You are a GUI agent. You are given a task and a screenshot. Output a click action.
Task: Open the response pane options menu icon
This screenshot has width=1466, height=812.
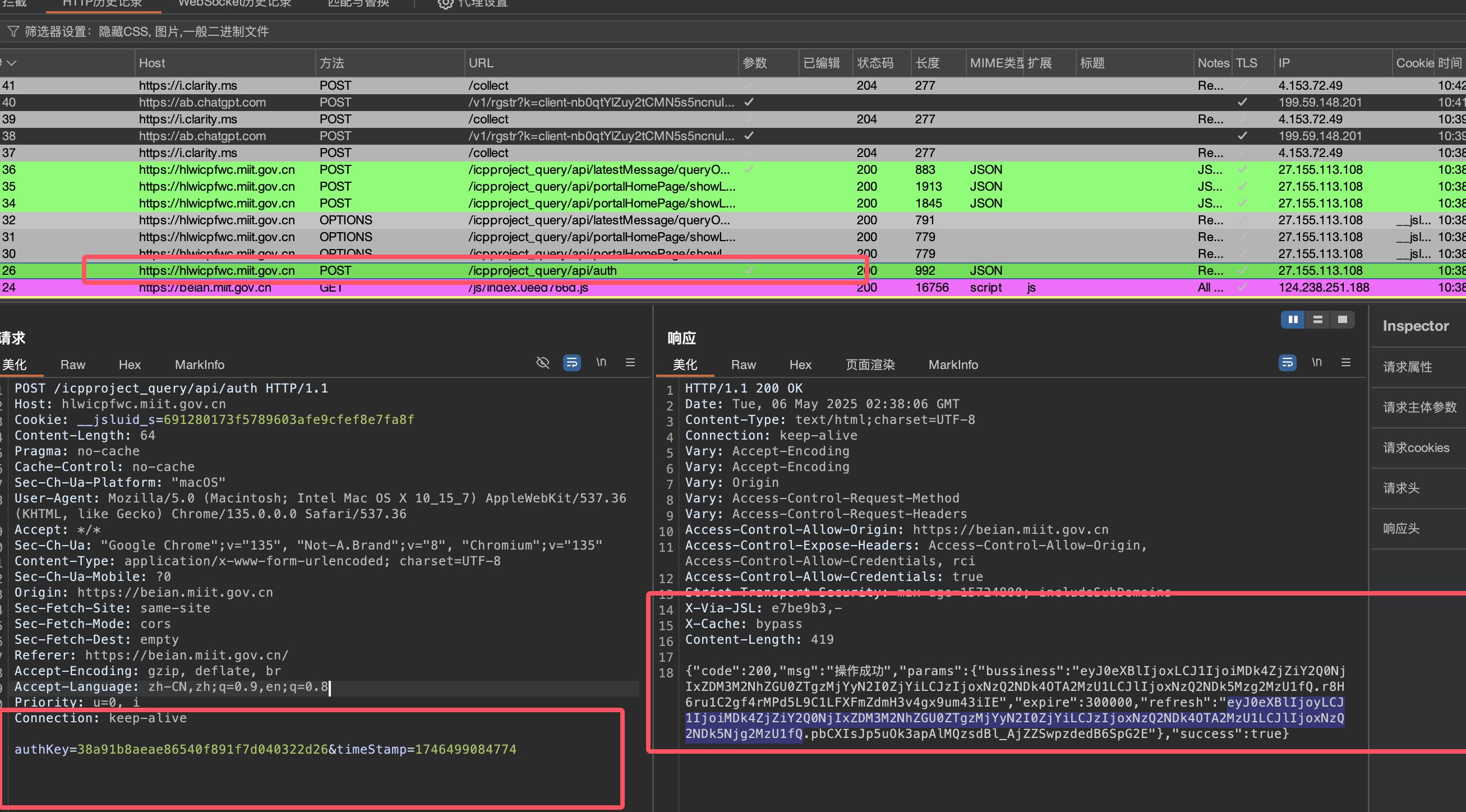(x=1345, y=362)
